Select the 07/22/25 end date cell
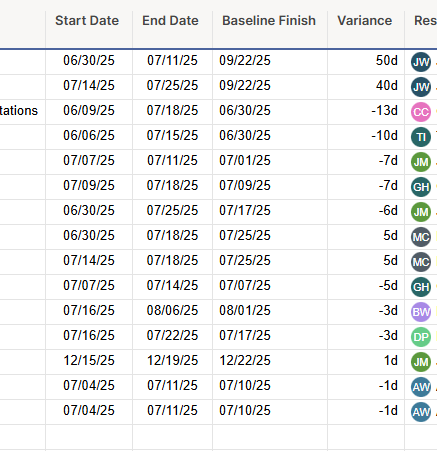 (172, 337)
